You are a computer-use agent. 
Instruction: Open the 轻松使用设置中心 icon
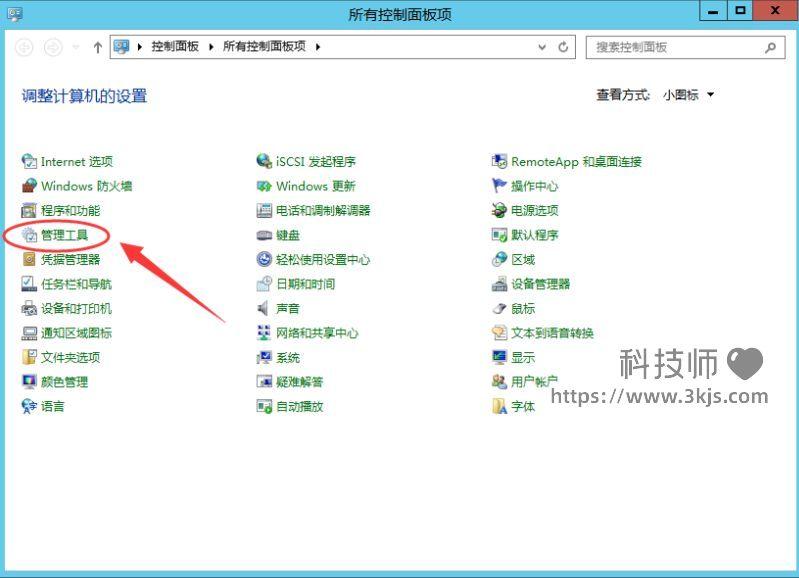264,259
